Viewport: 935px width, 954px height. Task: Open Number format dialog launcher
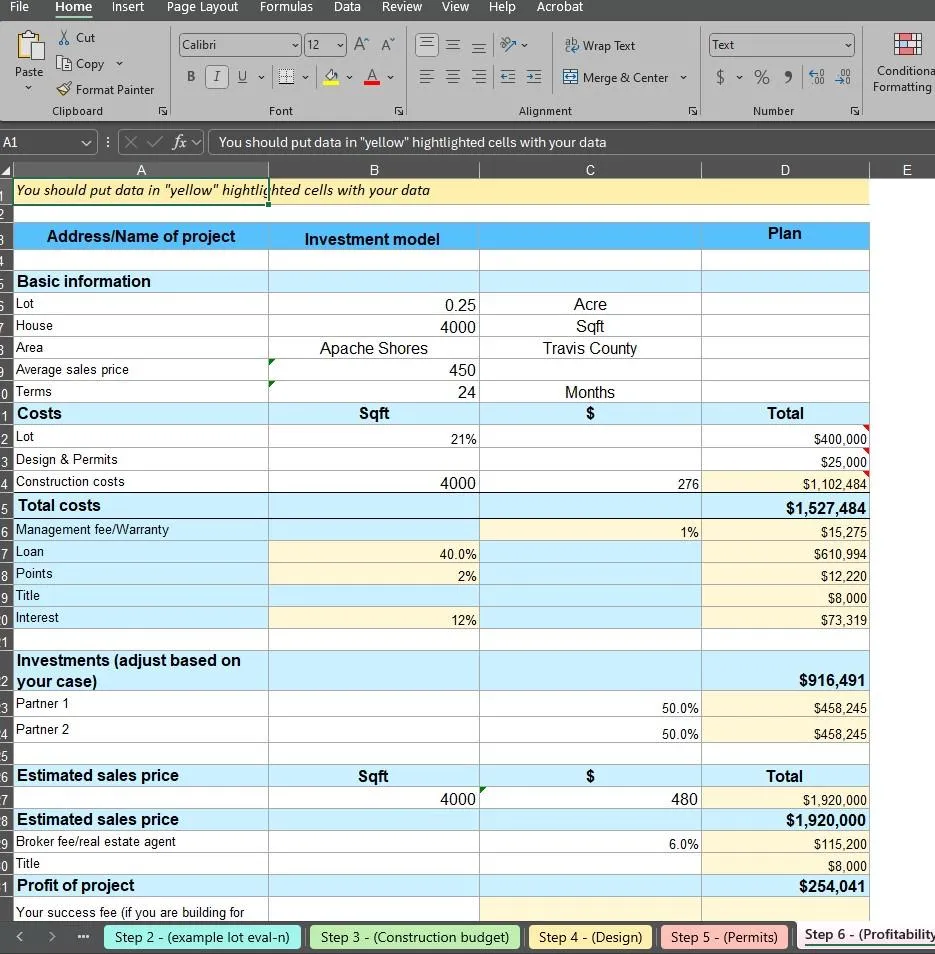click(x=855, y=111)
